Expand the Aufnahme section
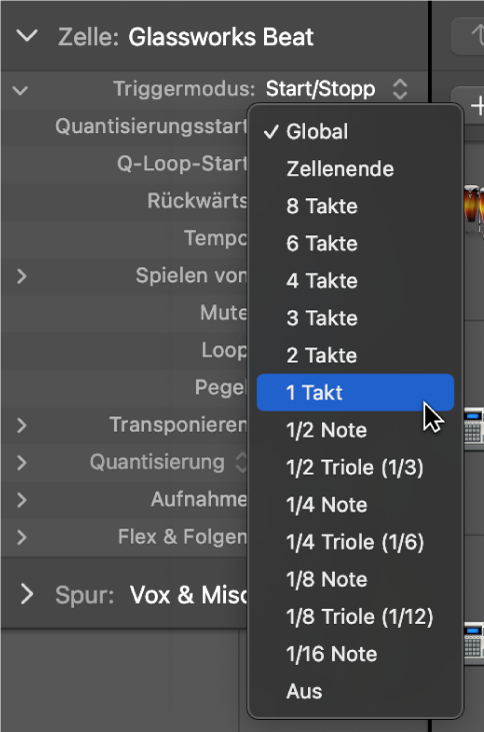The width and height of the screenshot is (484, 732). point(21,500)
